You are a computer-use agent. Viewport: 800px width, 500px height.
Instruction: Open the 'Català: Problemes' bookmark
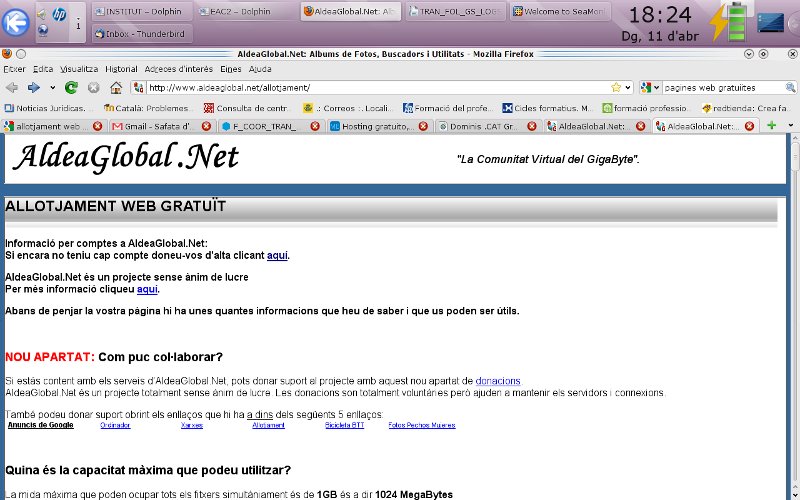pyautogui.click(x=148, y=108)
